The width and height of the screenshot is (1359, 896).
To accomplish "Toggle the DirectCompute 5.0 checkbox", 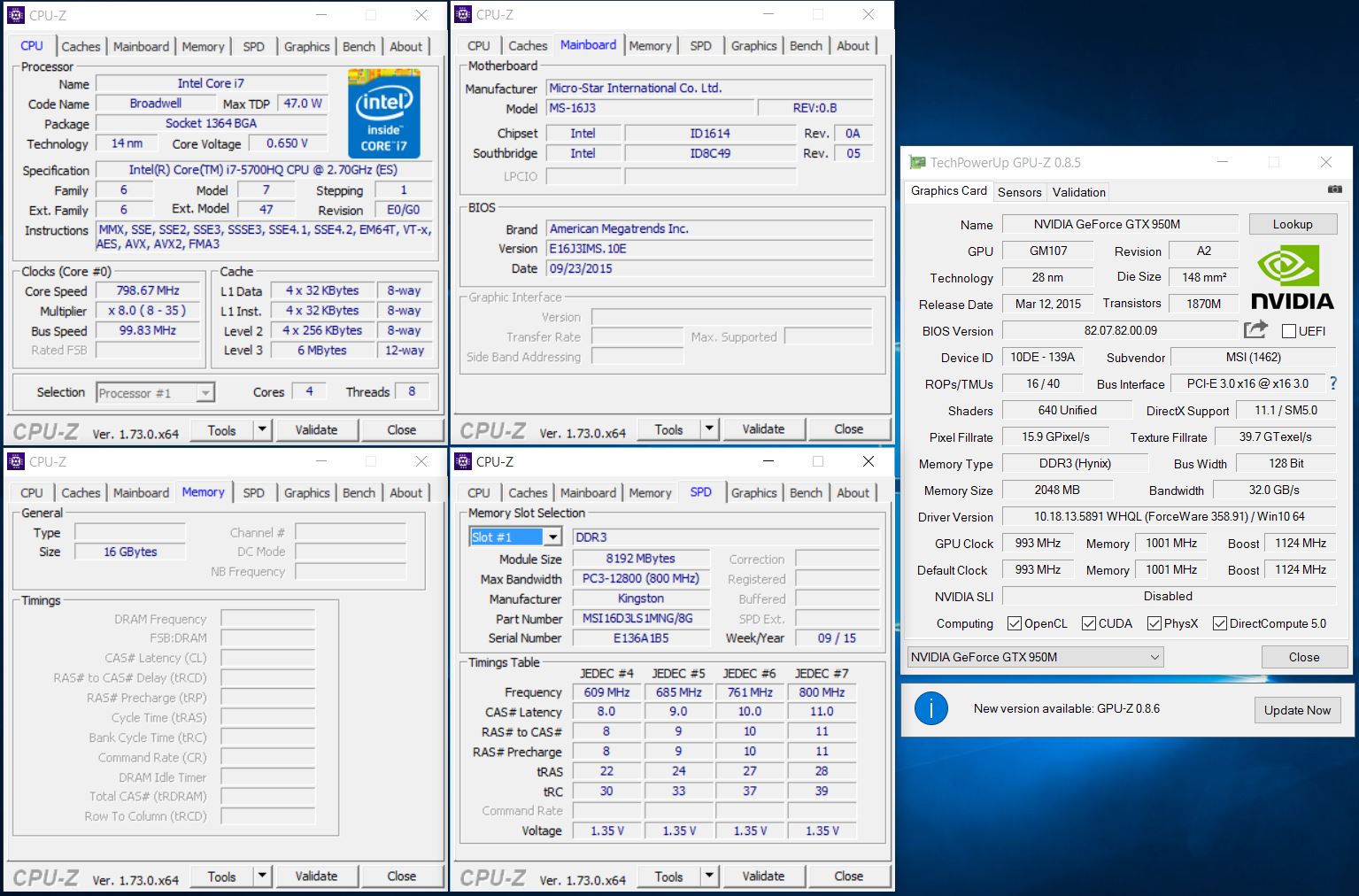I will pyautogui.click(x=1220, y=623).
